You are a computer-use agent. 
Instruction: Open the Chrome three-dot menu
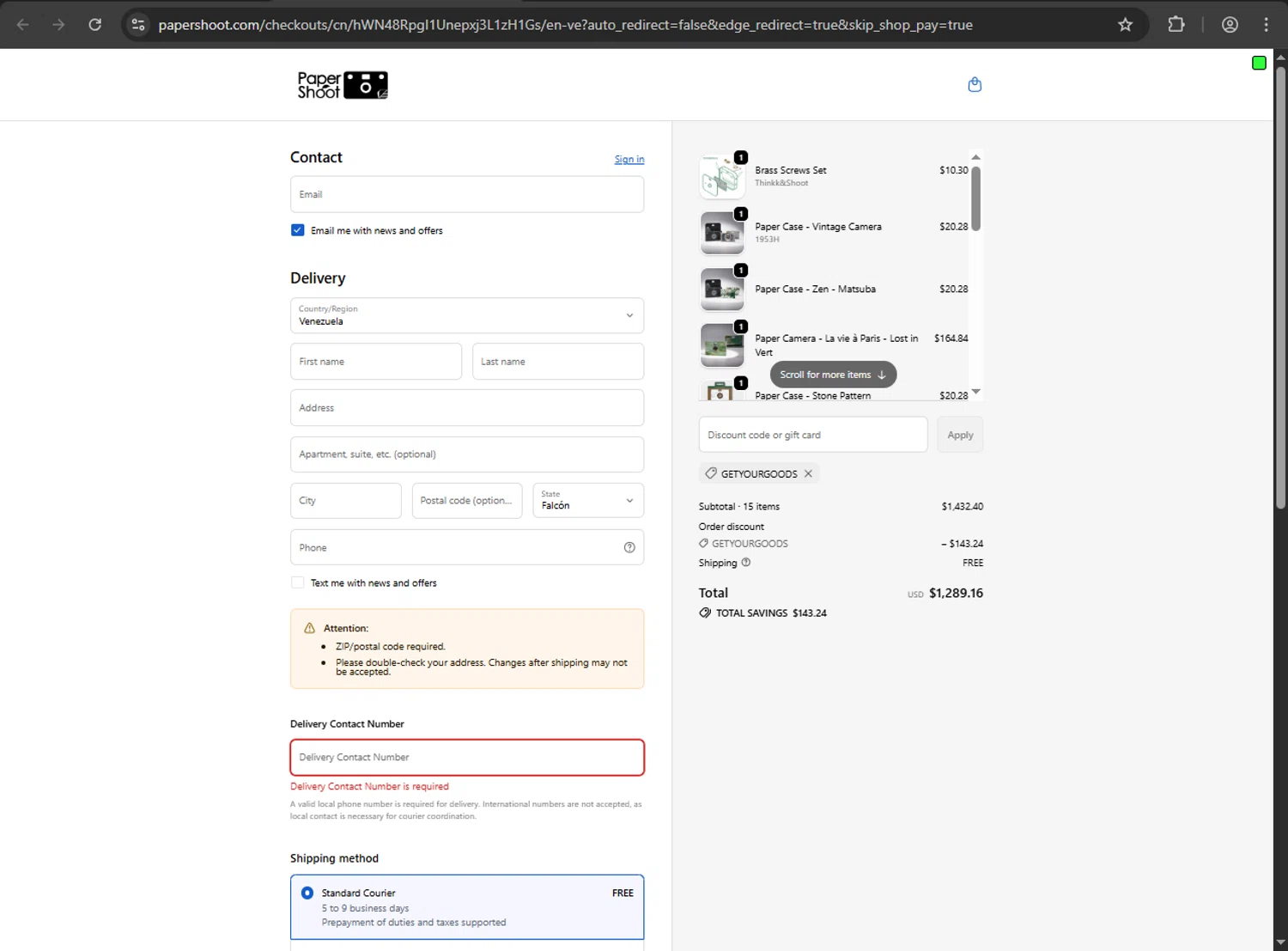pos(1266,25)
